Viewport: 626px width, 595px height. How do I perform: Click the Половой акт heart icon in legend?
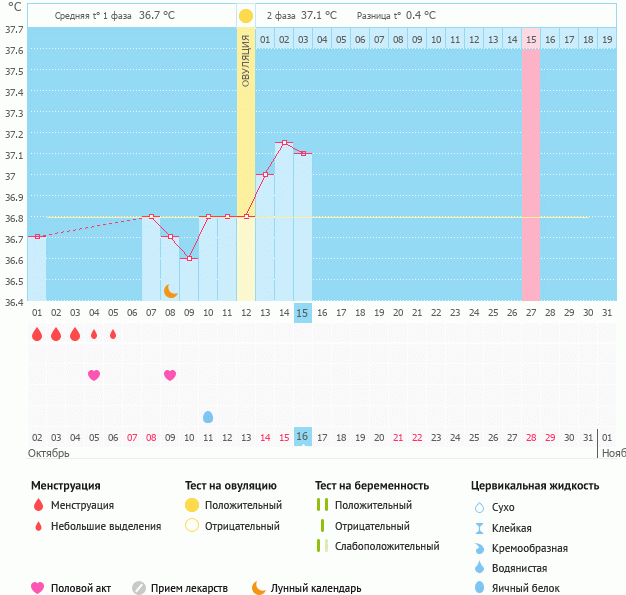point(38,588)
